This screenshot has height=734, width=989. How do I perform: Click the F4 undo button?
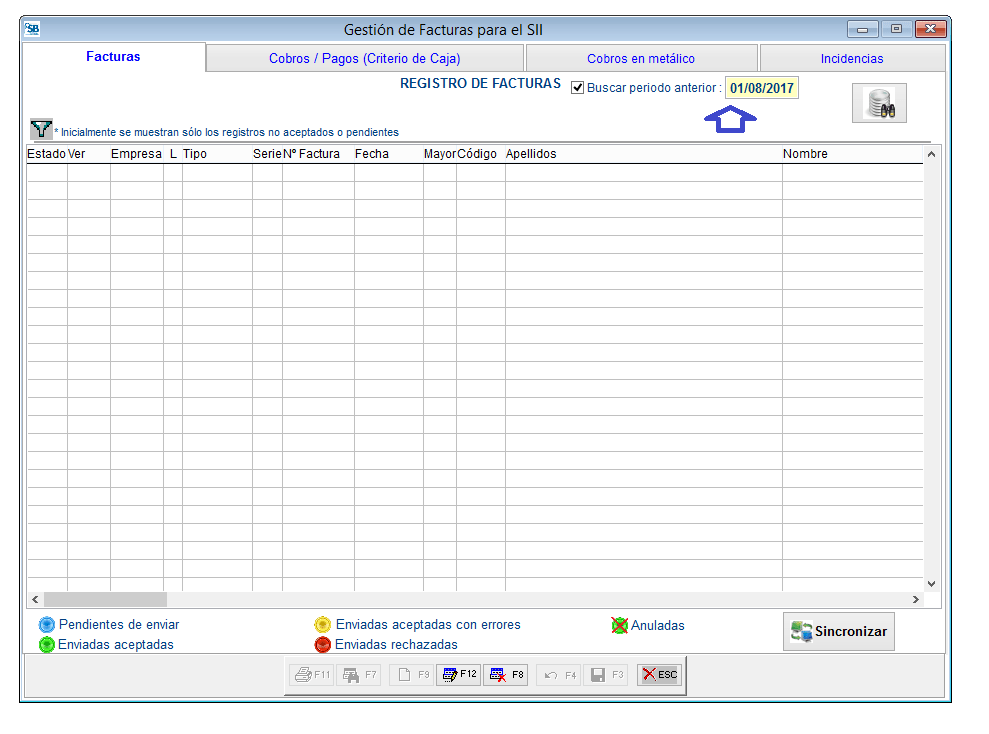coord(560,675)
